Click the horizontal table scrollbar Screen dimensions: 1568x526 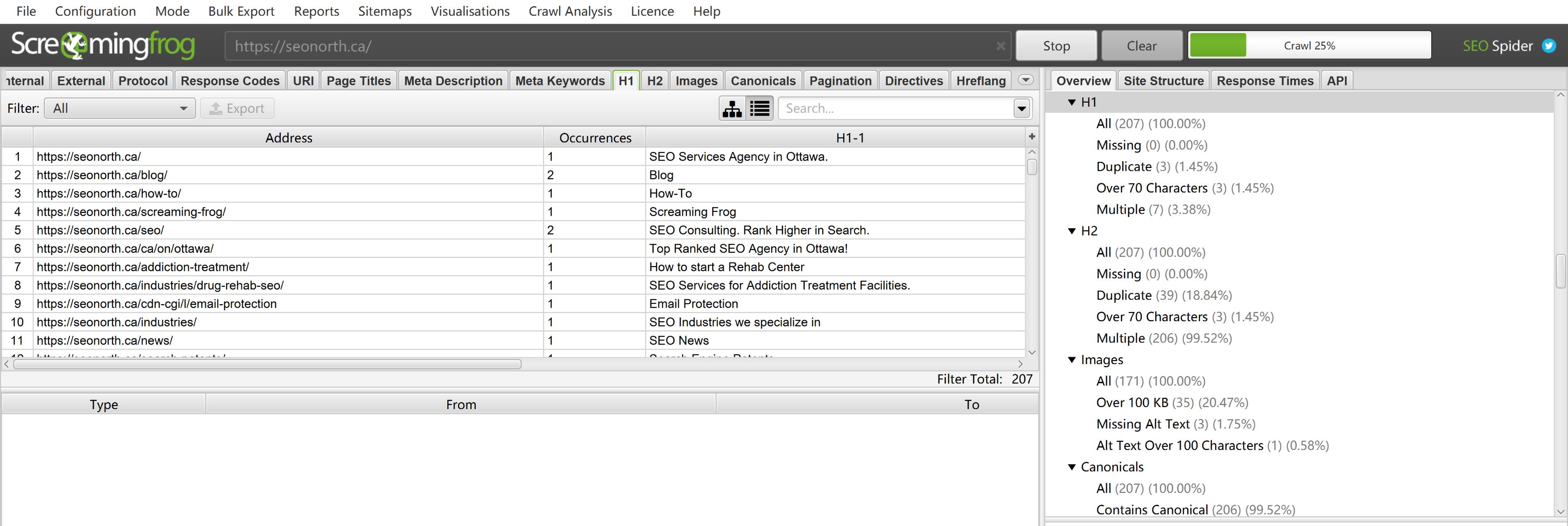click(267, 364)
